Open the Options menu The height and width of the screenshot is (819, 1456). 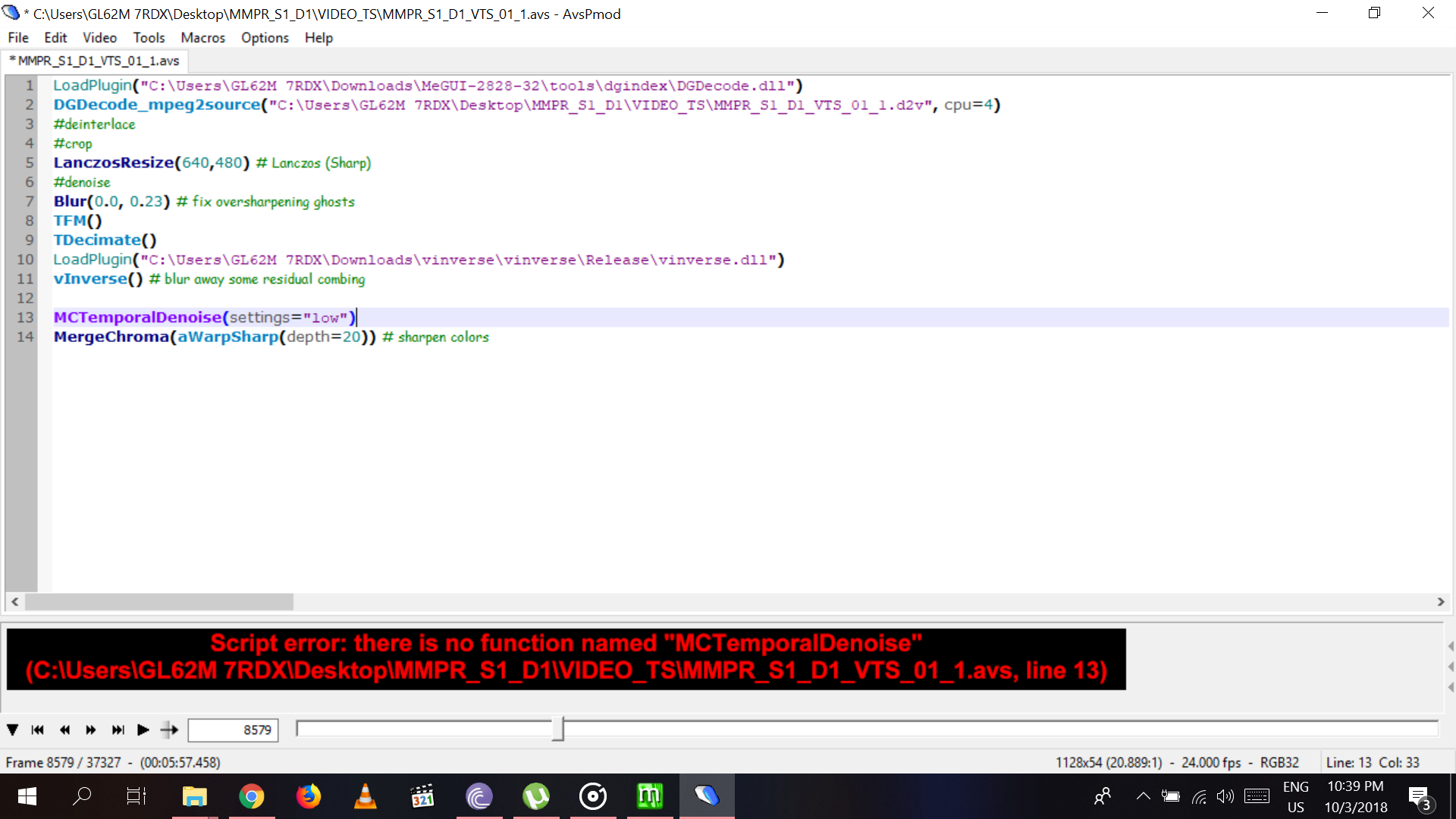click(265, 38)
